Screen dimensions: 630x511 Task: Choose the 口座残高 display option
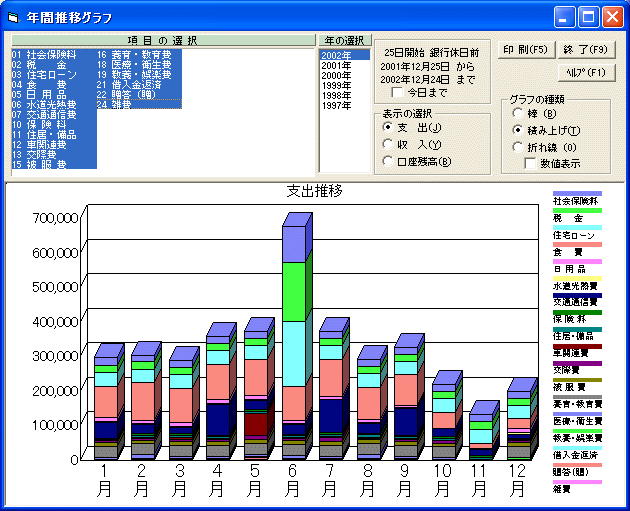point(388,161)
